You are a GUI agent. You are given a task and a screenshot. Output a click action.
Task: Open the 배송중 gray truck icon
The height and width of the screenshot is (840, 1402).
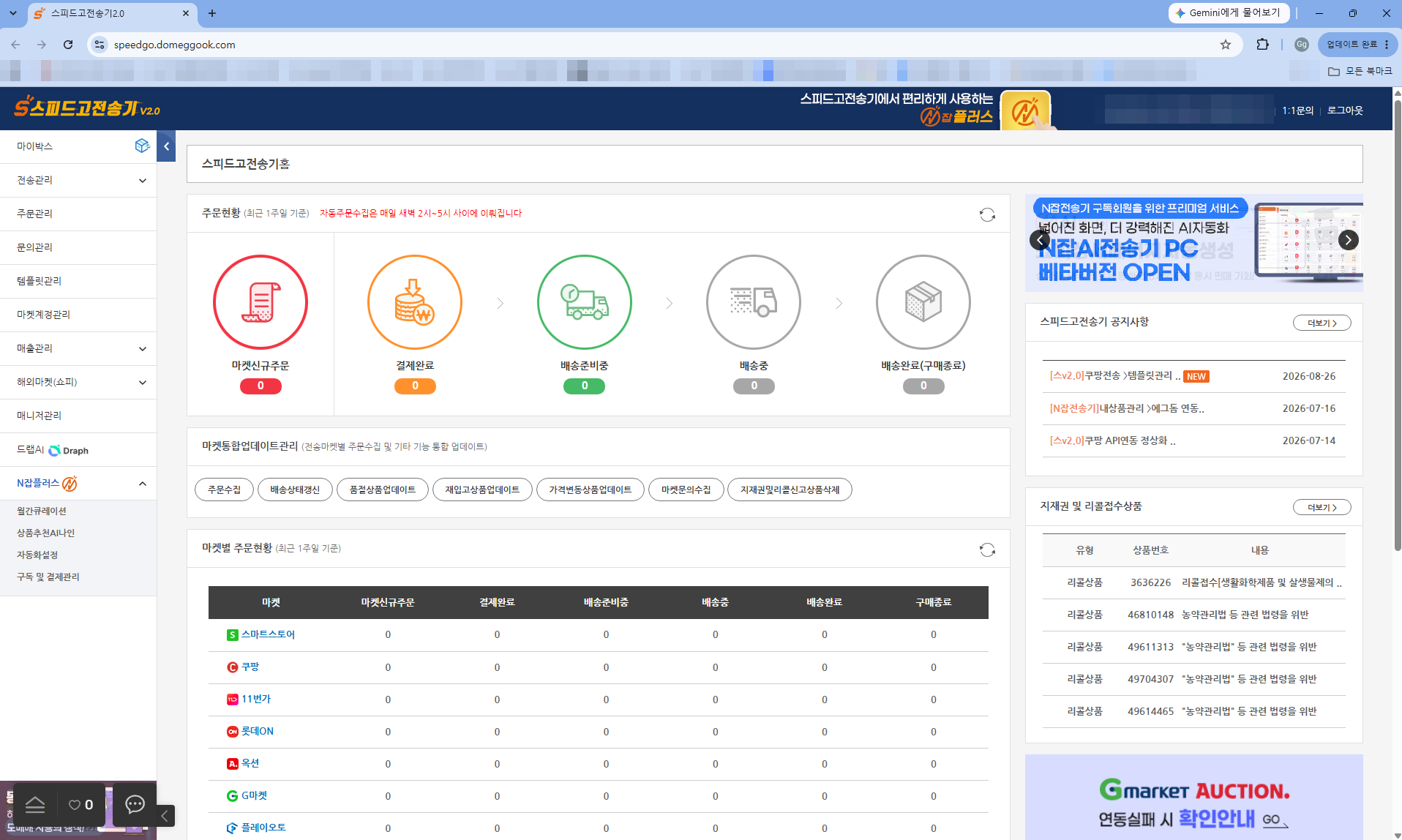754,302
